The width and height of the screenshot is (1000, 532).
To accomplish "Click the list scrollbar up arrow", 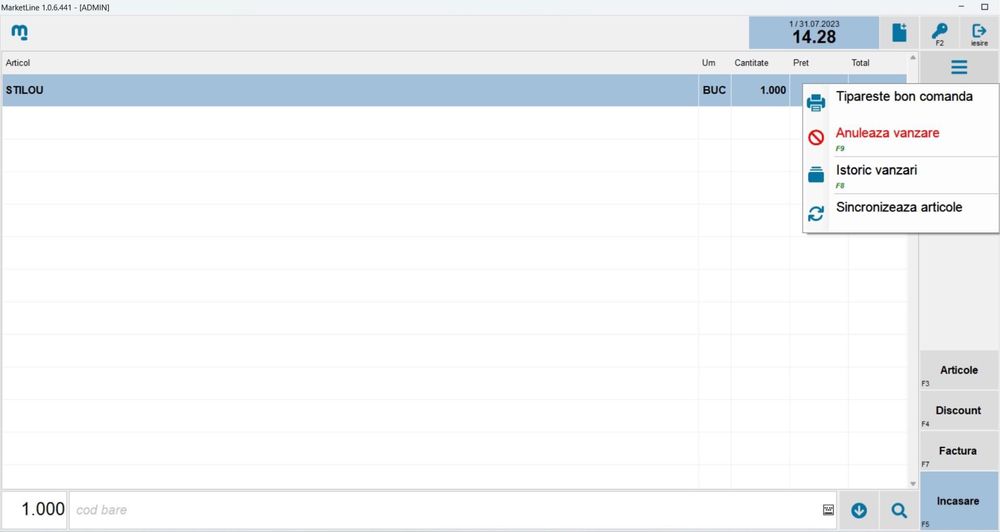I will (x=913, y=57).
